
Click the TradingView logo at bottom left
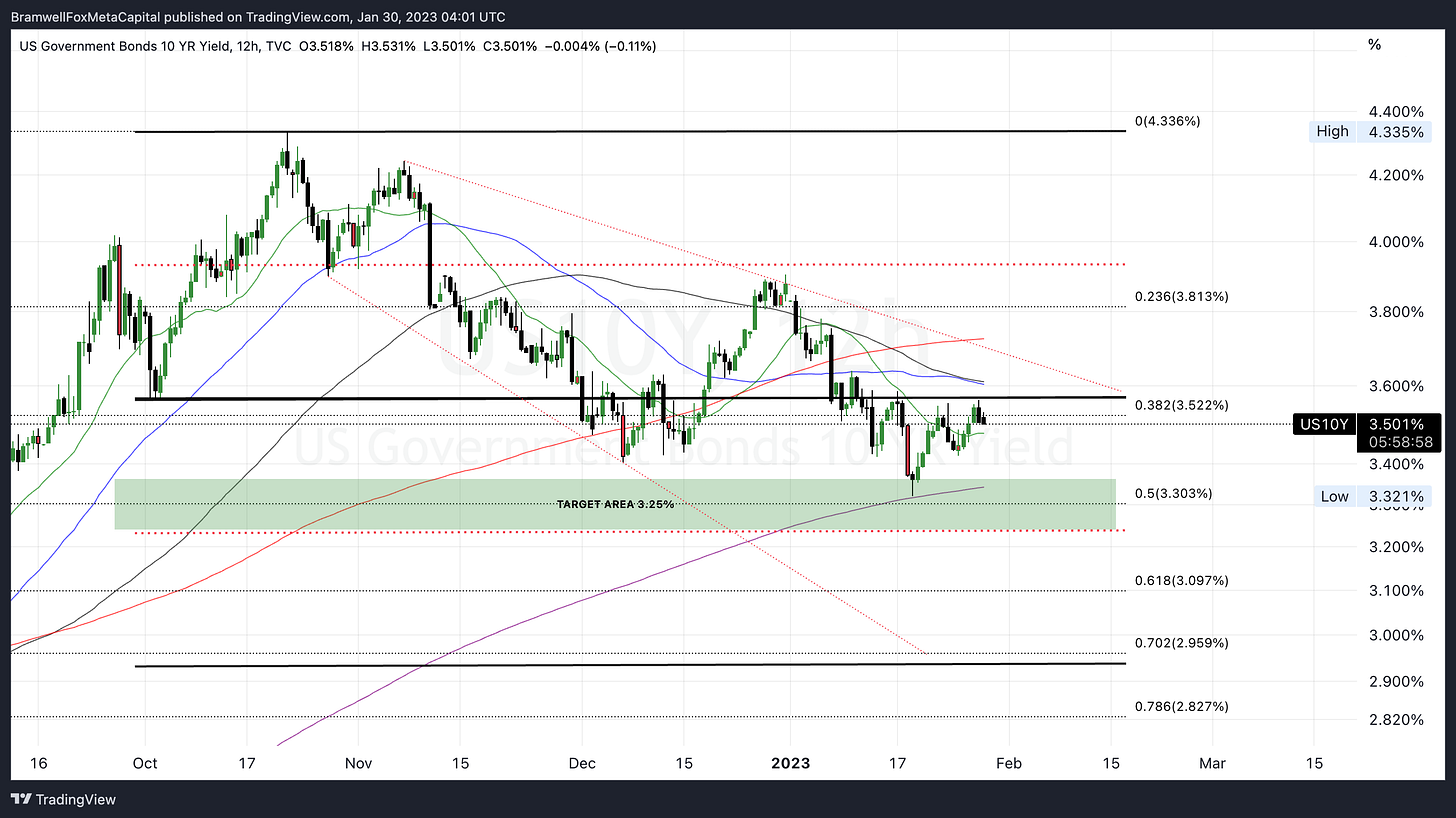[x=63, y=800]
